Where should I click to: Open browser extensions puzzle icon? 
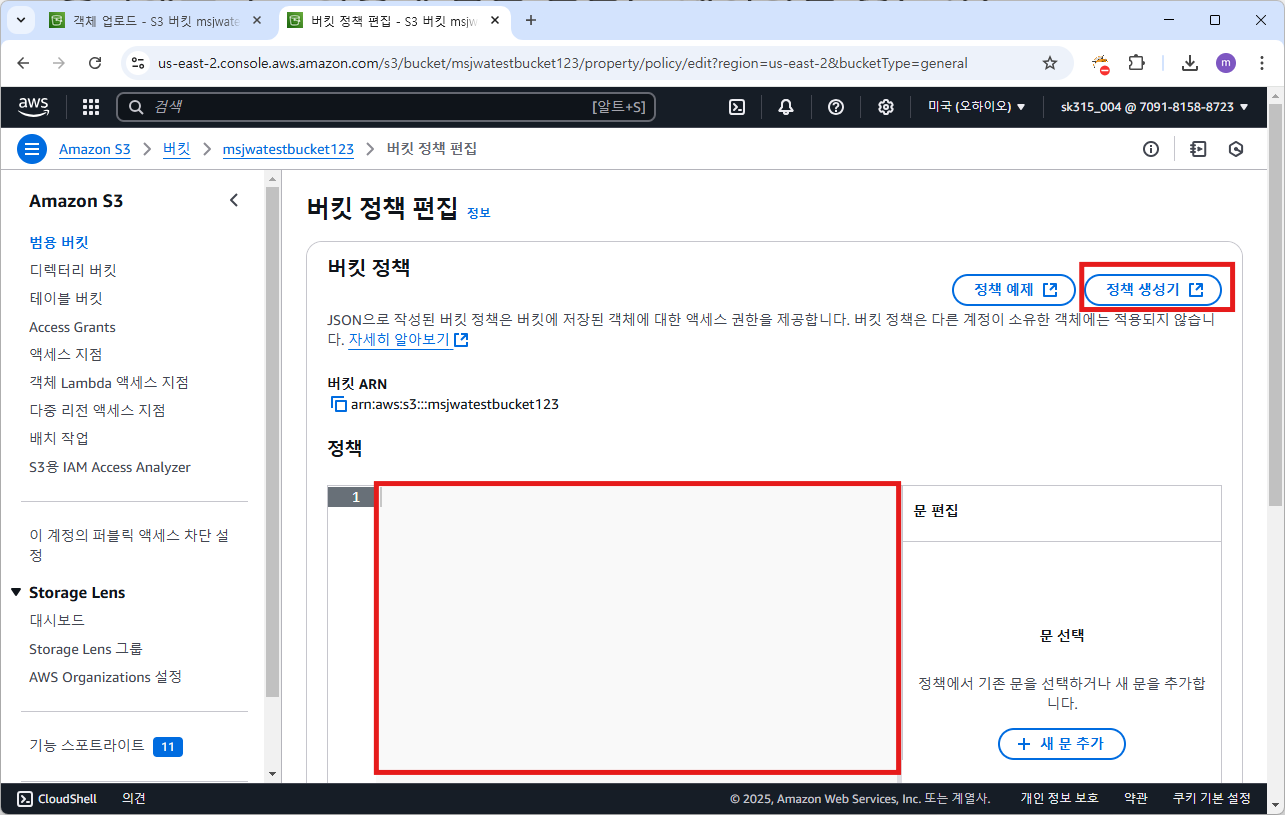1136,63
